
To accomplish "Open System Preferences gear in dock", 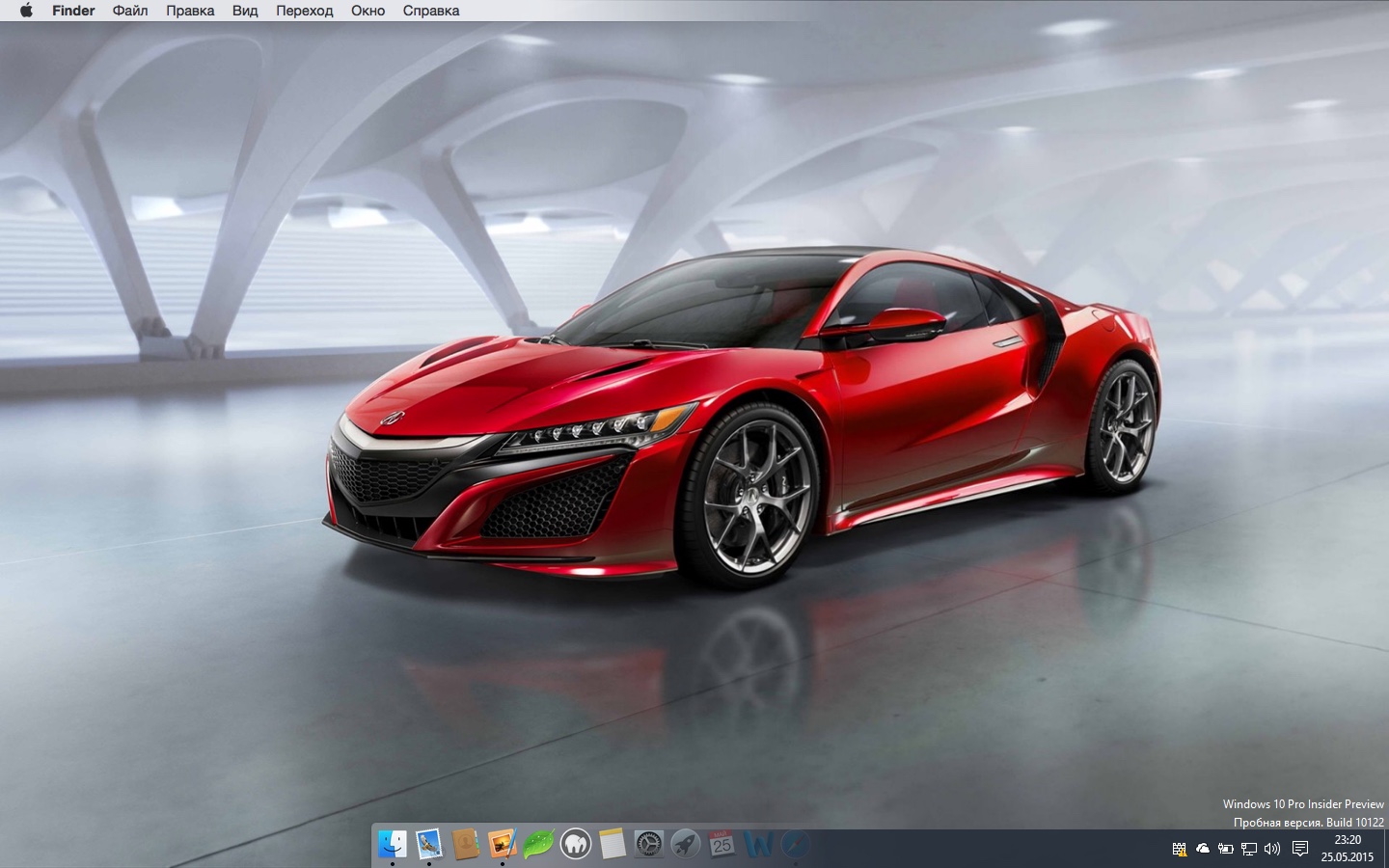I will 649,845.
